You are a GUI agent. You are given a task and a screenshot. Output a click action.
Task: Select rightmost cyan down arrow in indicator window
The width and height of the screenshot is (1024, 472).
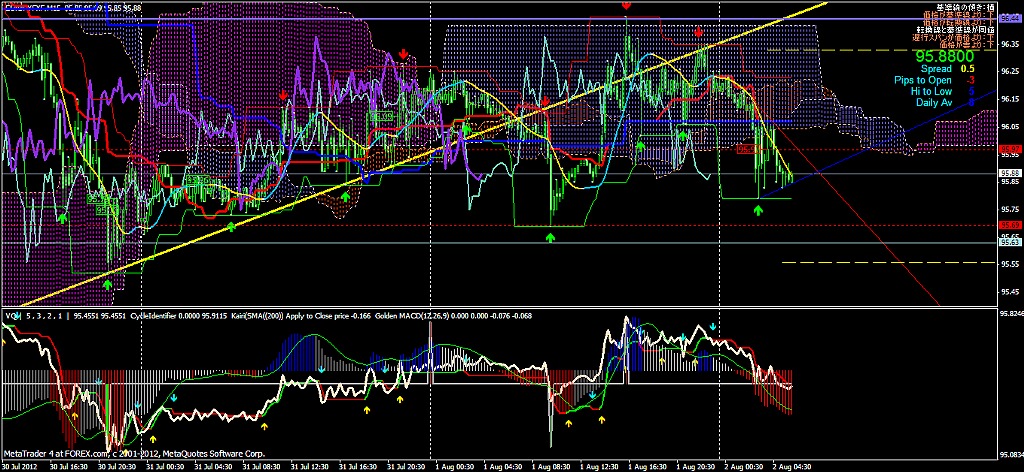point(713,327)
